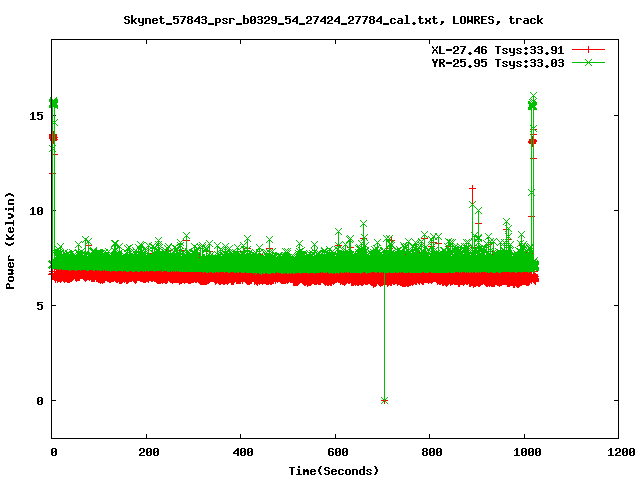This screenshot has height=480, width=640.
Task: Click the x-axis tick label 200
Action: (149, 452)
